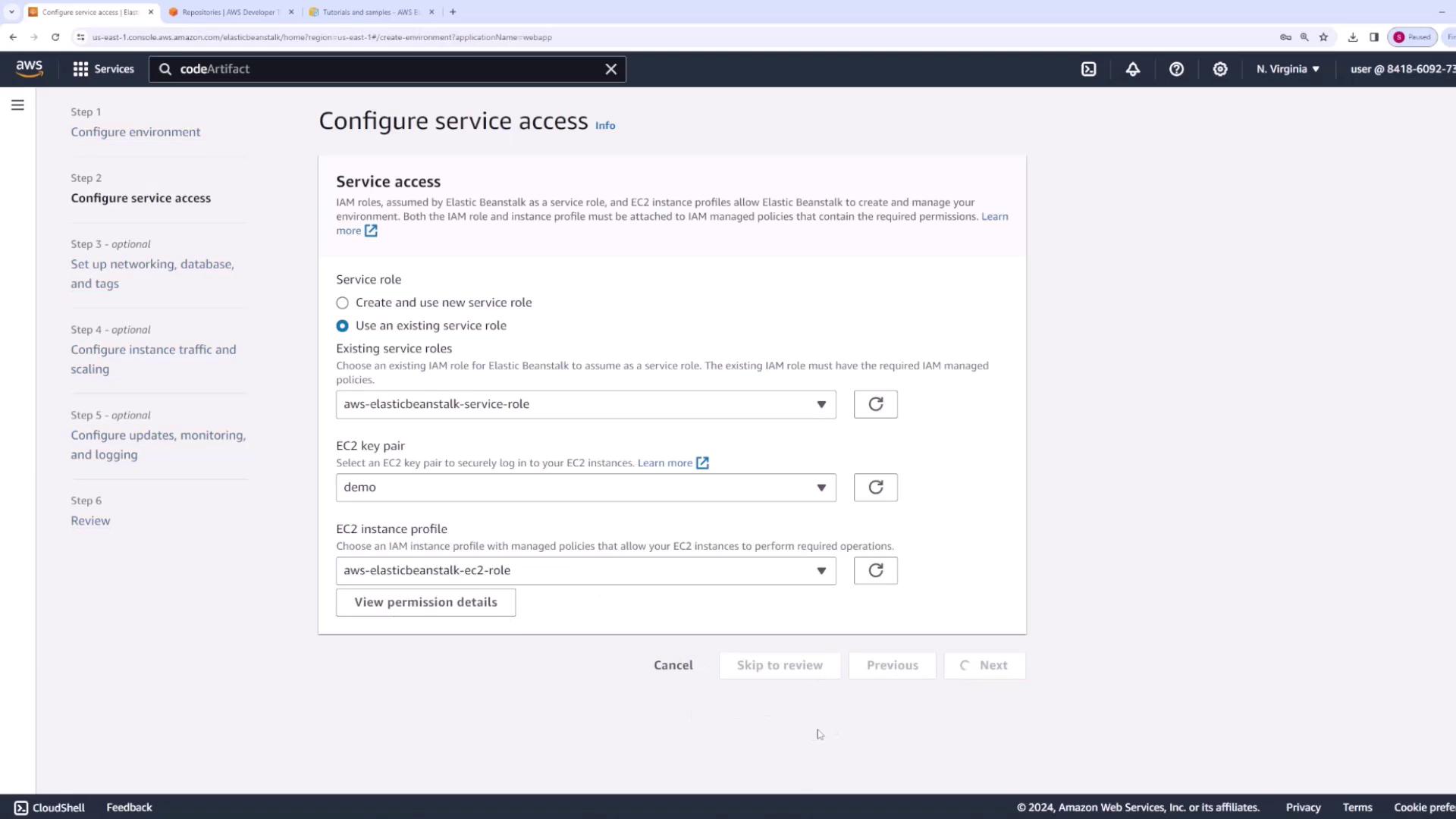Viewport: 1456px width, 819px height.
Task: Select Create and use new service role
Action: [343, 303]
